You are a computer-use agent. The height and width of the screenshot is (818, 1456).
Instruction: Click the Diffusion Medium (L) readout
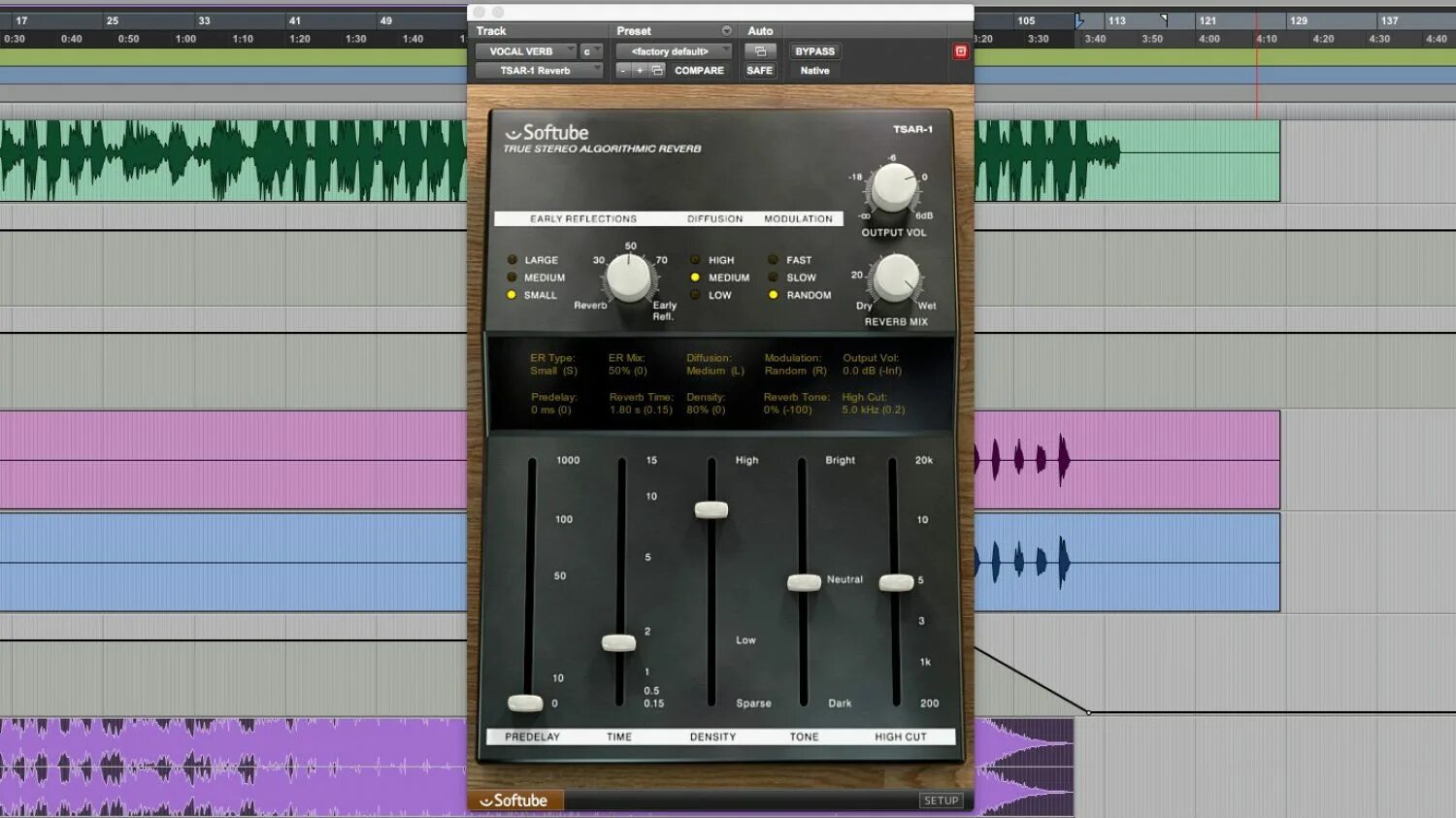click(x=715, y=365)
